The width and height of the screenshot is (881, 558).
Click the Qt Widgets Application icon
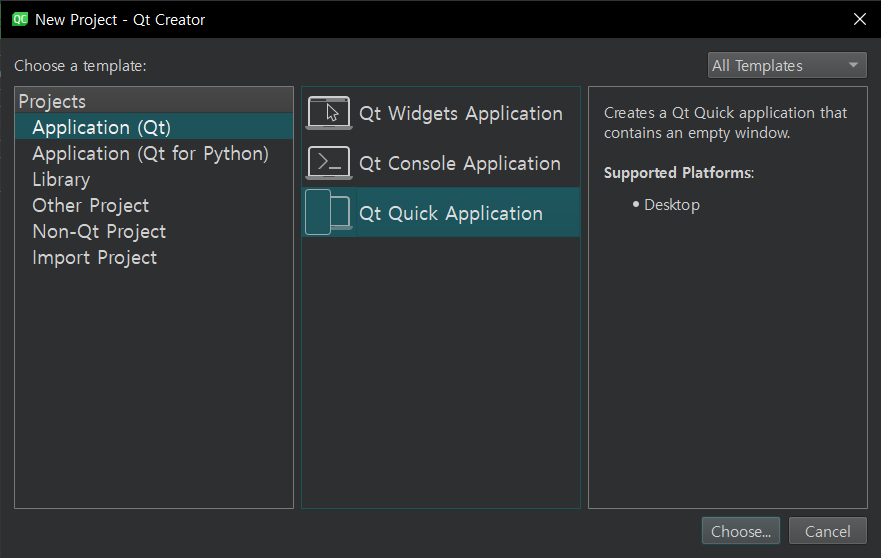coord(329,113)
